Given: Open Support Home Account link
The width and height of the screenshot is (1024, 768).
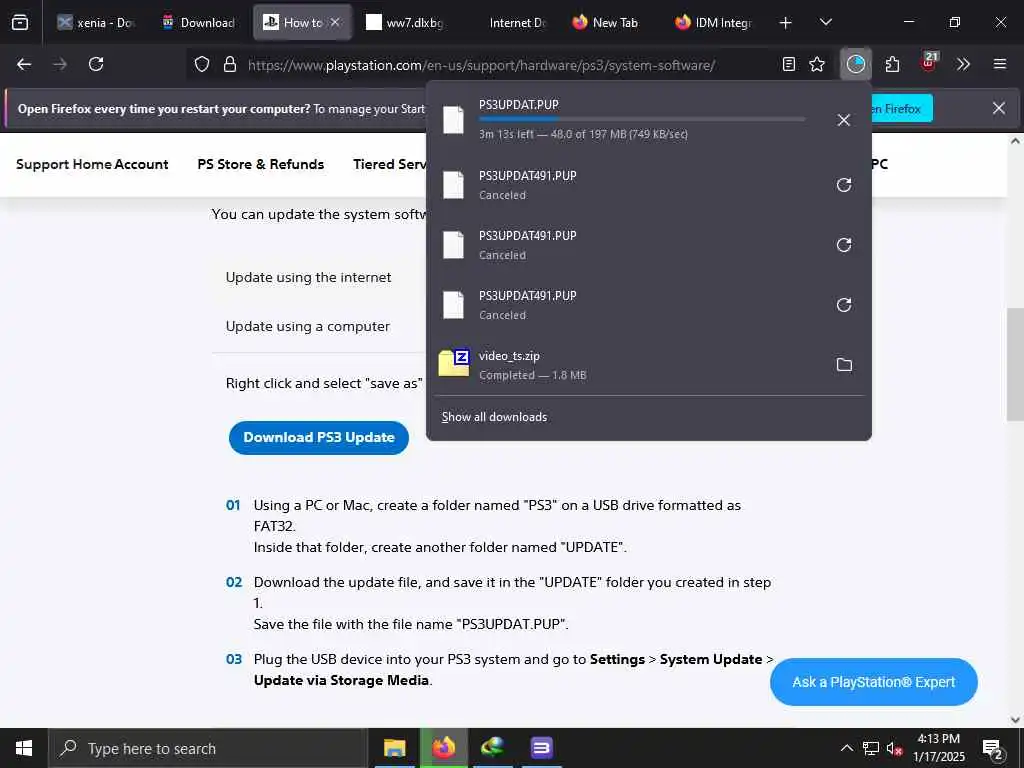Looking at the screenshot, I should pos(92,165).
